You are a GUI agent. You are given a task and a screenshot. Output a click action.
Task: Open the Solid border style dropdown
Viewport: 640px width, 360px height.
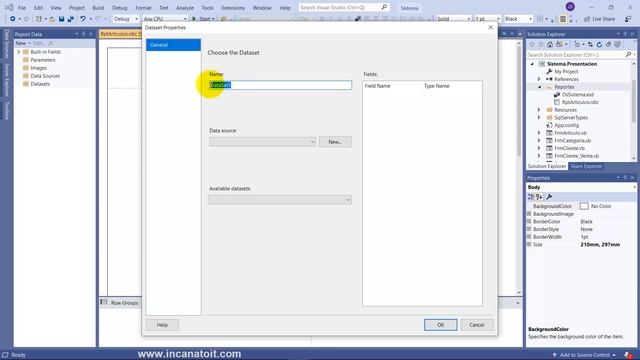click(x=469, y=19)
